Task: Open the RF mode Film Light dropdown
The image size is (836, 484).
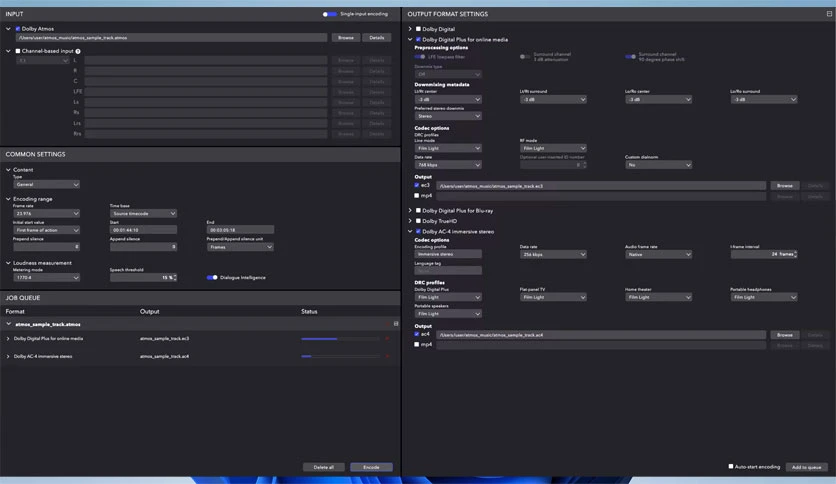Action: pyautogui.click(x=553, y=148)
